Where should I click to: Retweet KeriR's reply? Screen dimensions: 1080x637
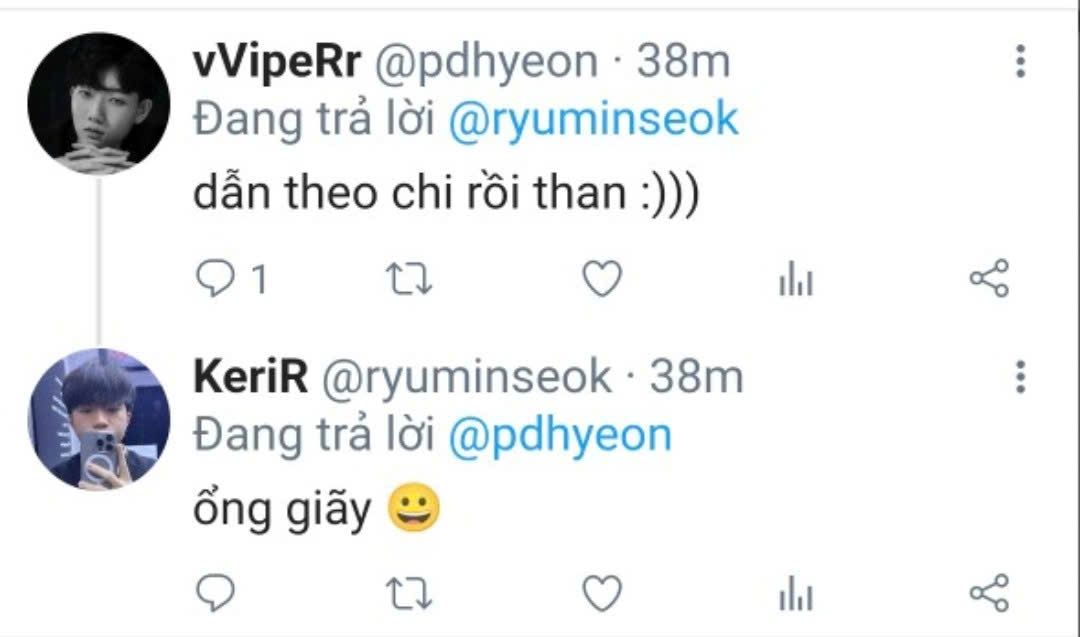click(x=408, y=594)
